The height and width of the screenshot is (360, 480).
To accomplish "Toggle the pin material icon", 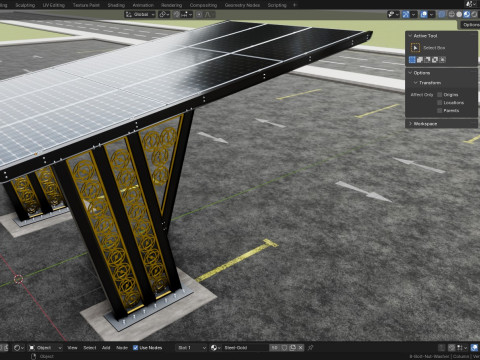I will pyautogui.click(x=311, y=348).
